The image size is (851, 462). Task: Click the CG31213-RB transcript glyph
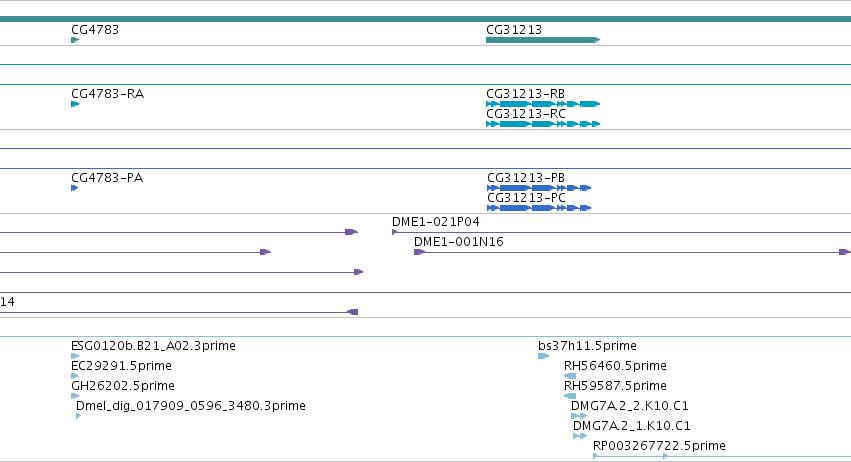(x=543, y=104)
